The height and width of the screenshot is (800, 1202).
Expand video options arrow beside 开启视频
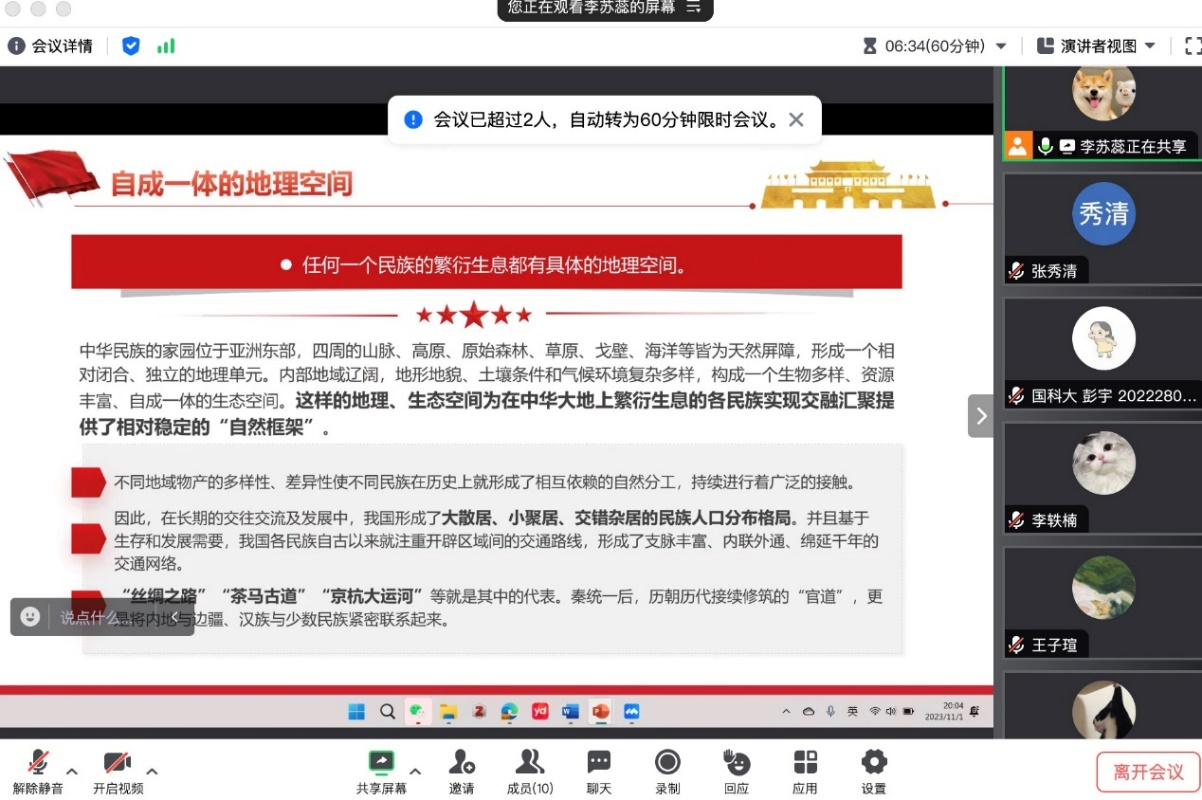152,771
